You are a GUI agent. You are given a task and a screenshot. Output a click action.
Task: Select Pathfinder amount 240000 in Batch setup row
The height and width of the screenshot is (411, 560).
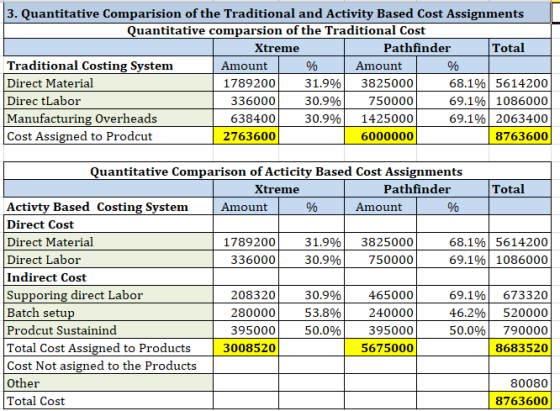click(380, 312)
